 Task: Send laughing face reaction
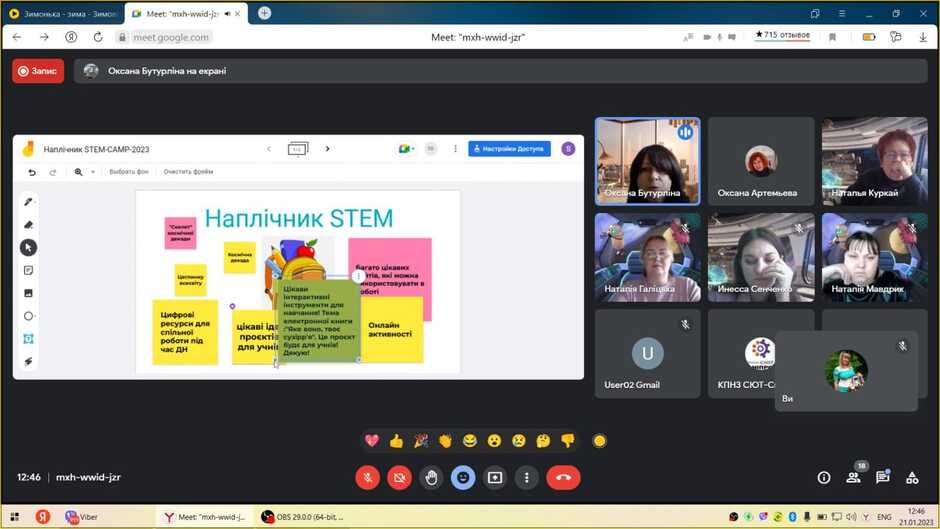click(x=470, y=441)
